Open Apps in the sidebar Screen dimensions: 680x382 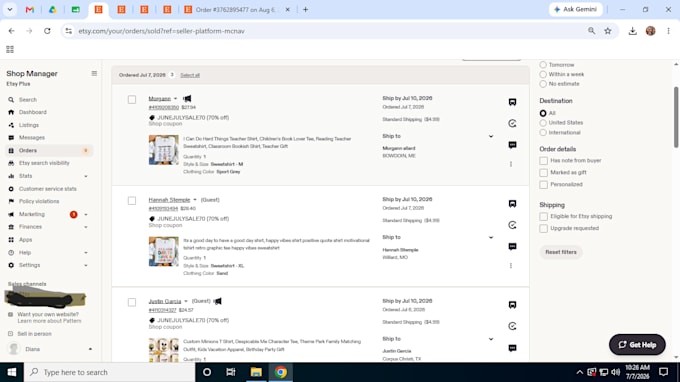[x=25, y=240]
